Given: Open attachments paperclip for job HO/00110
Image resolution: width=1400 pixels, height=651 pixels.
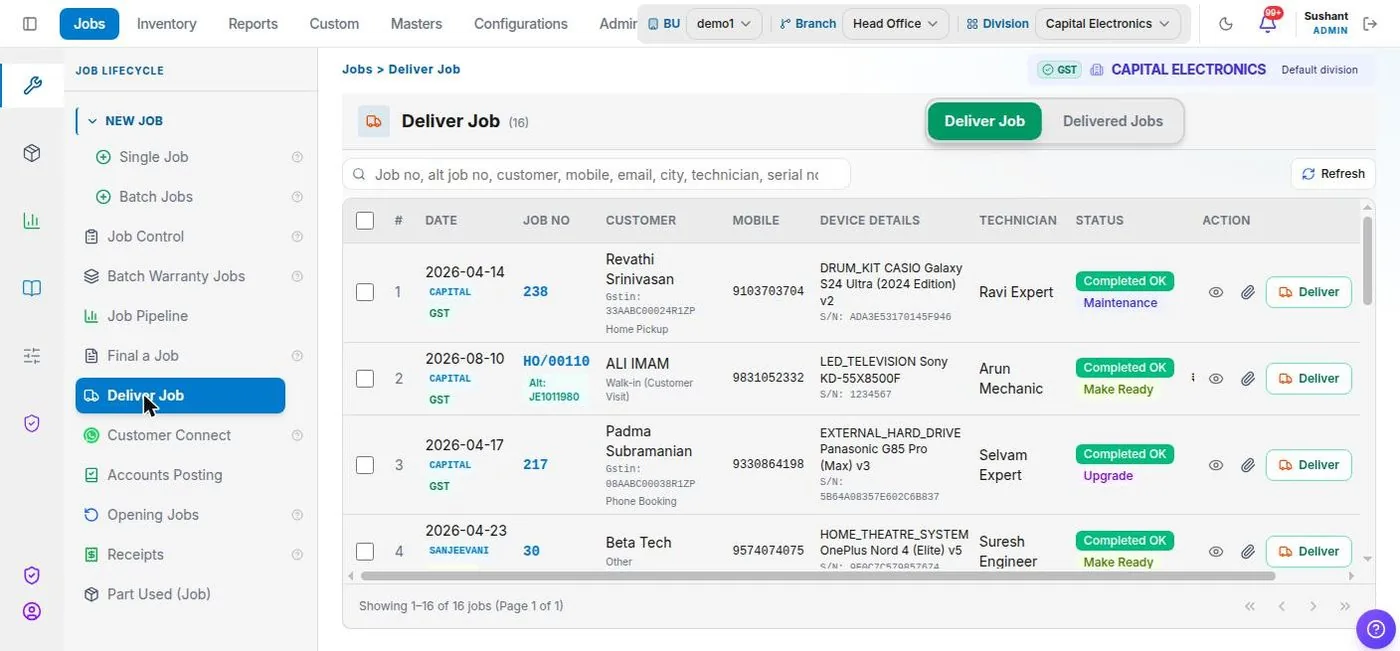Looking at the screenshot, I should pos(1248,379).
